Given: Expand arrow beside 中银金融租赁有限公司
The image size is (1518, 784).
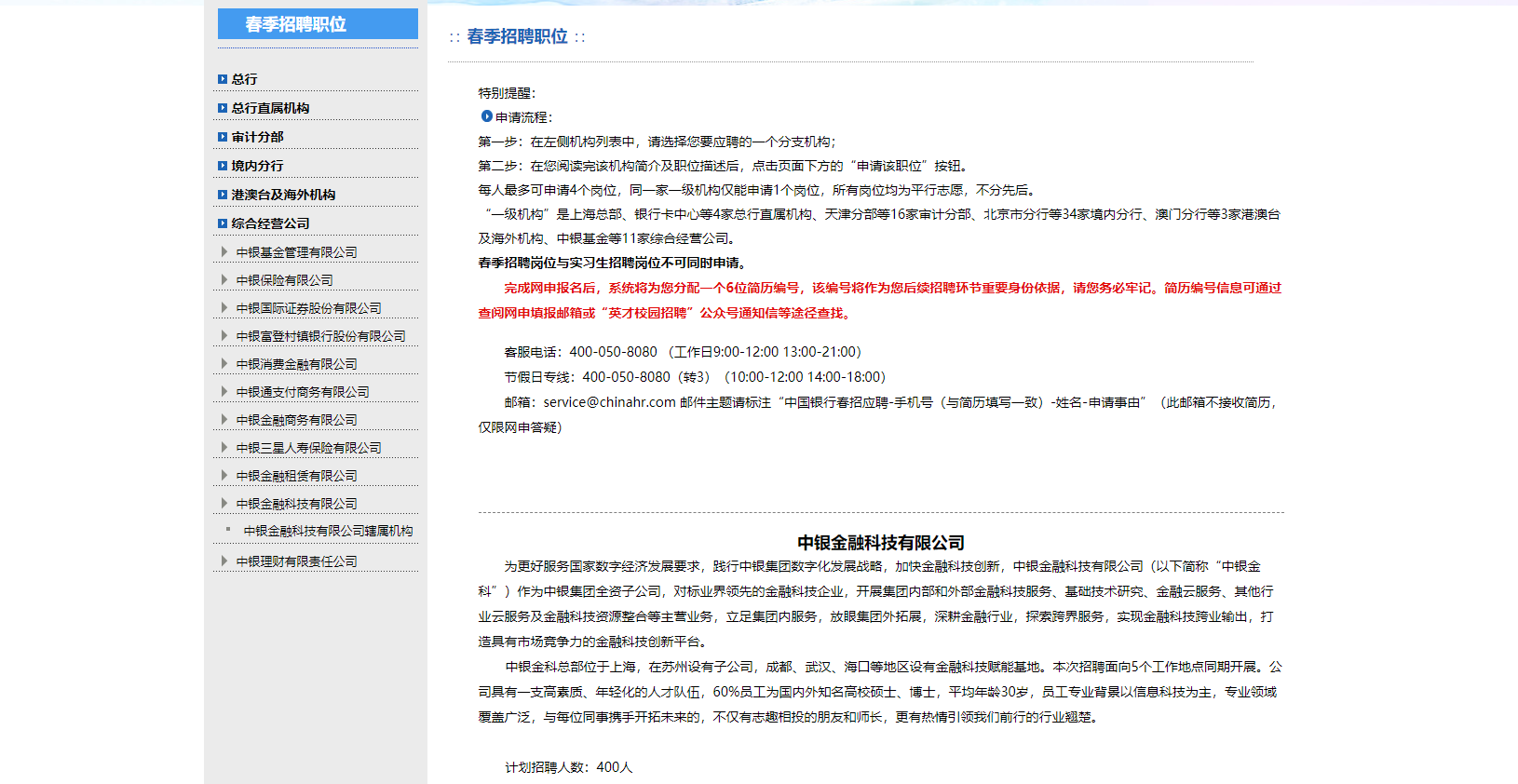Looking at the screenshot, I should coord(224,475).
